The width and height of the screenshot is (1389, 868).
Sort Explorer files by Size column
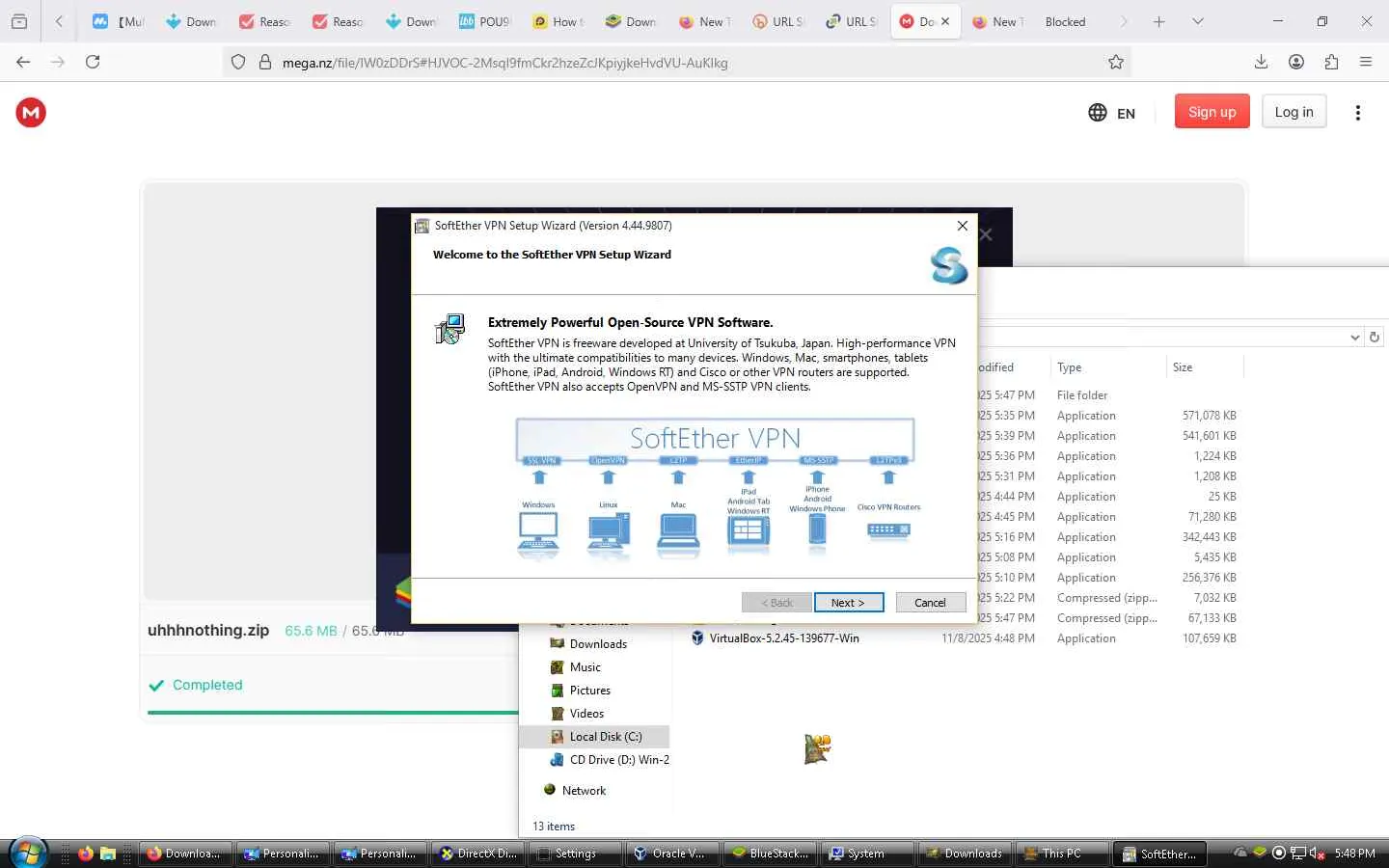coord(1204,367)
